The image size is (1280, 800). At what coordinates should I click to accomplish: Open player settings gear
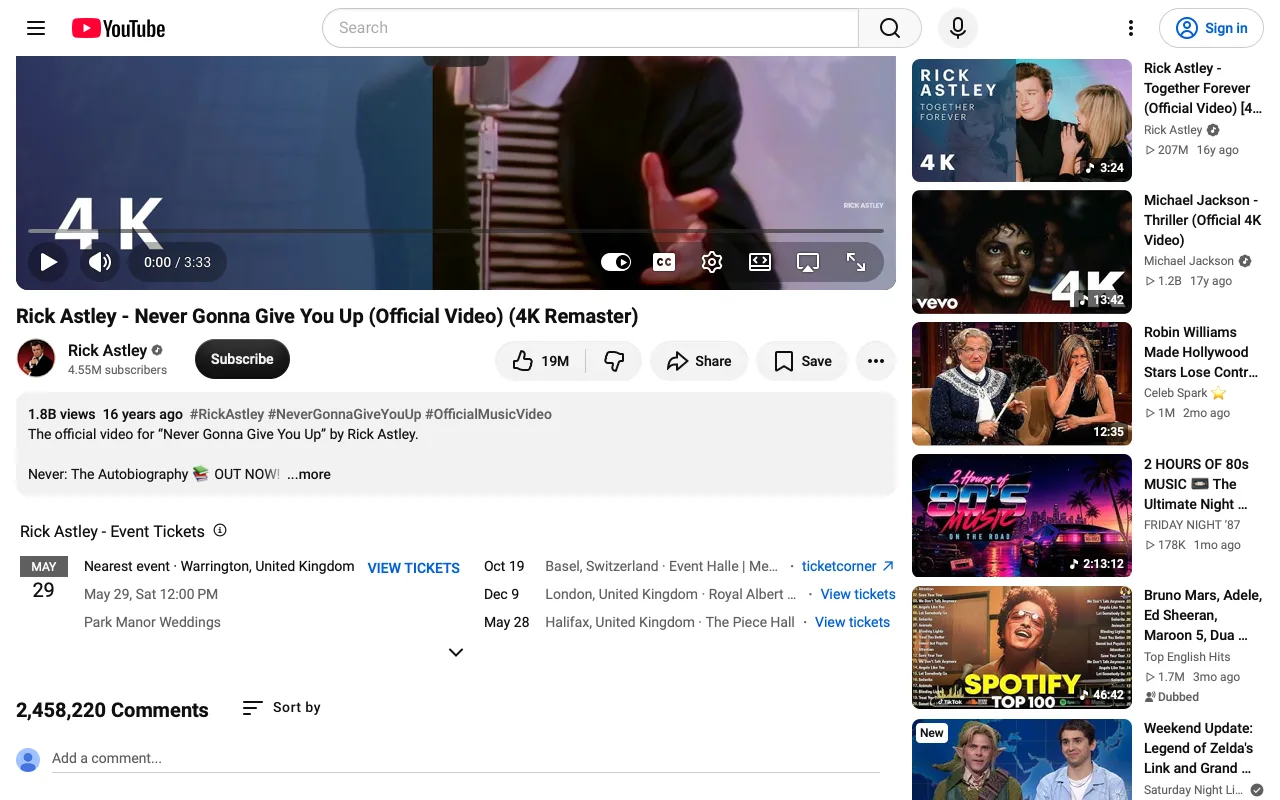pyautogui.click(x=712, y=262)
